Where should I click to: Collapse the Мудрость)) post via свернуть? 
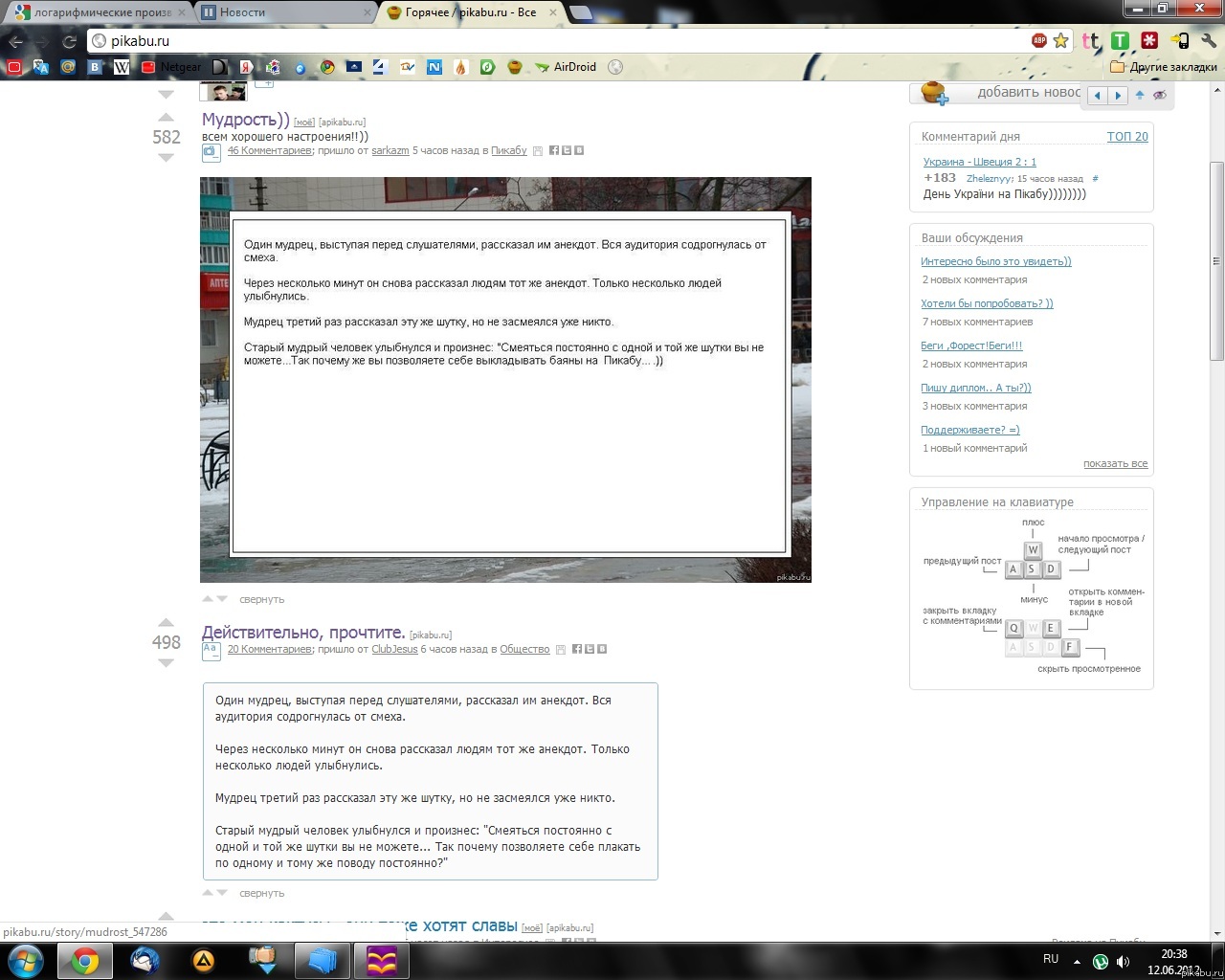(261, 600)
